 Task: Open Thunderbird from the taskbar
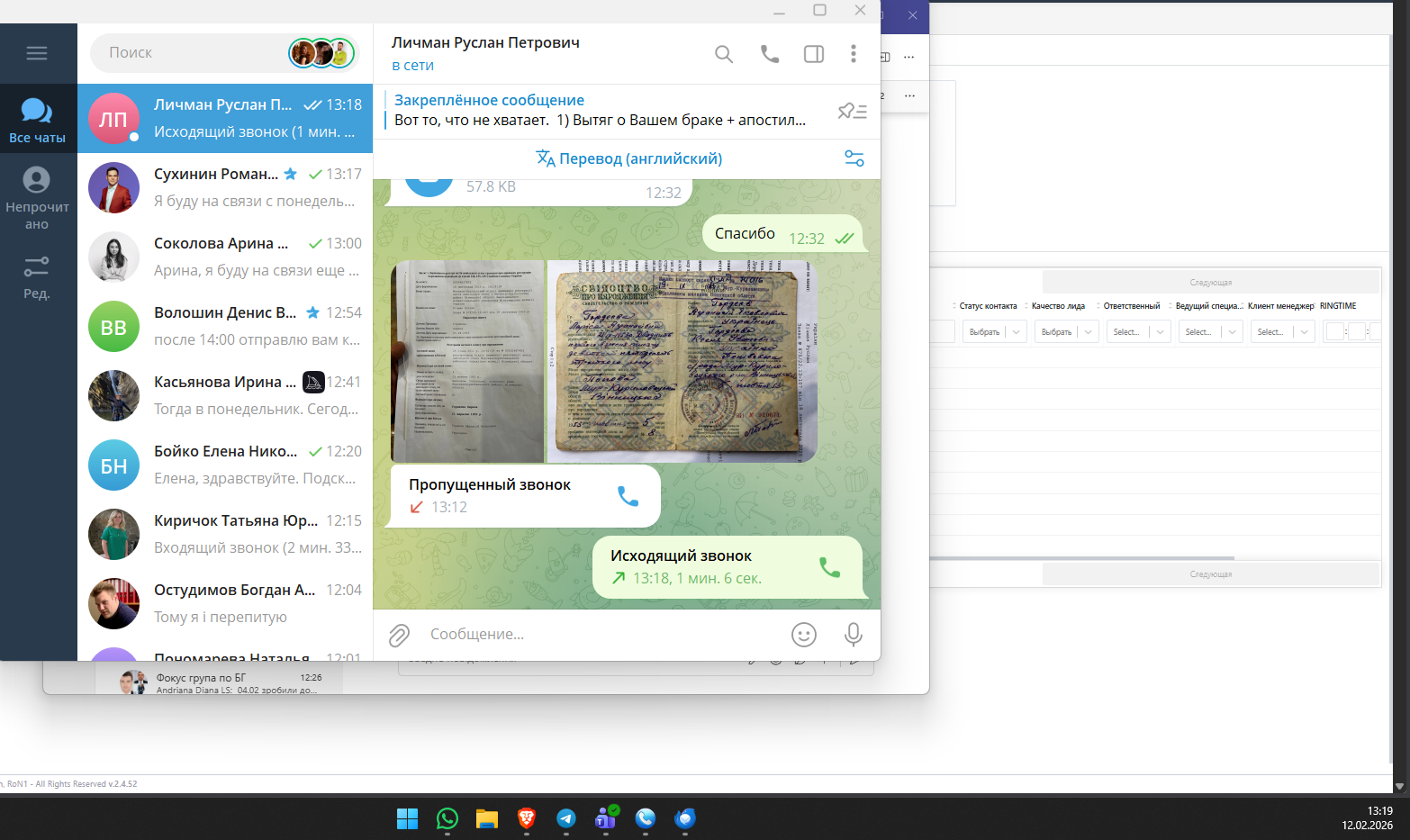685,818
